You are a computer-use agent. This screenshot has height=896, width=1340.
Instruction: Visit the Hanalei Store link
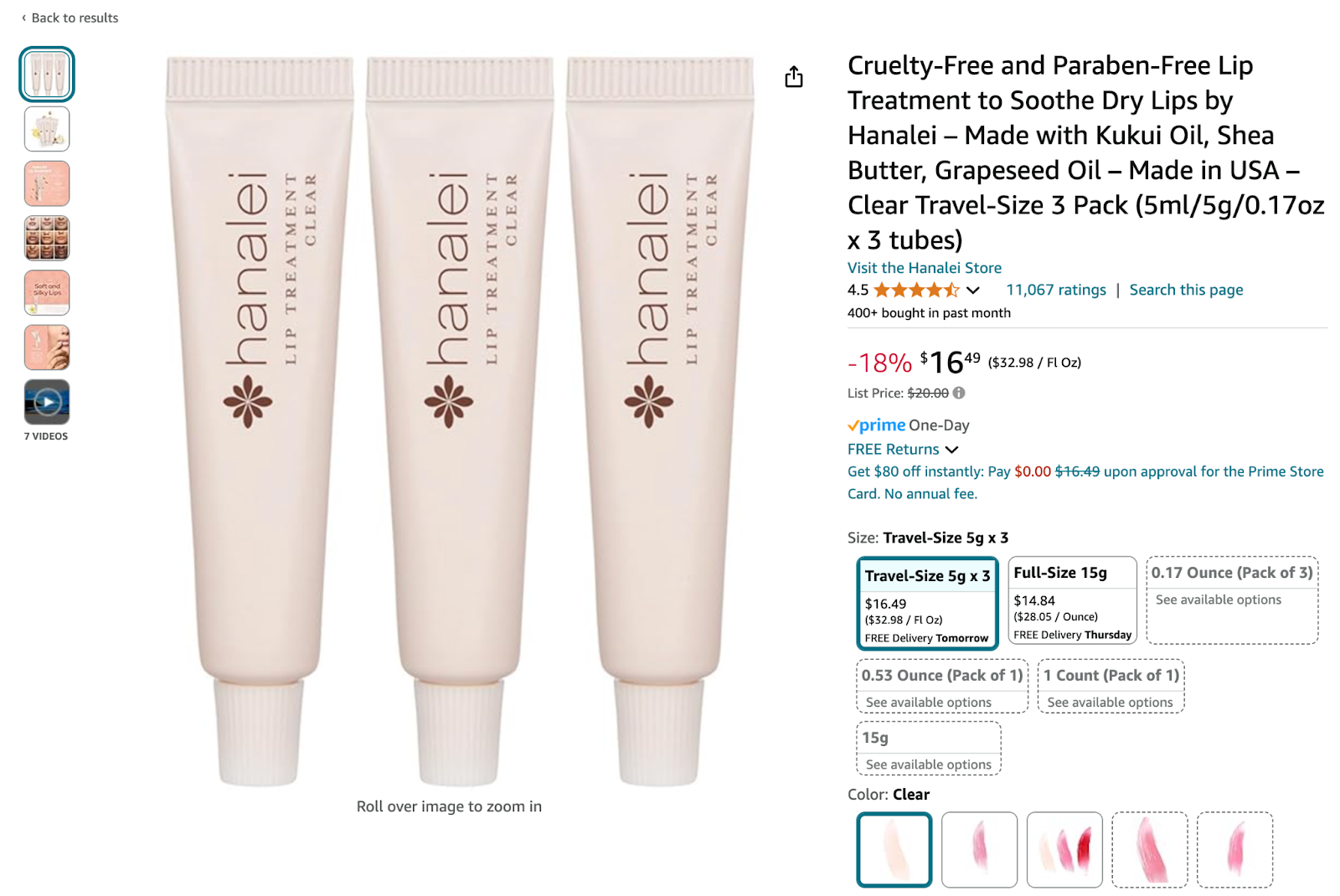[925, 268]
